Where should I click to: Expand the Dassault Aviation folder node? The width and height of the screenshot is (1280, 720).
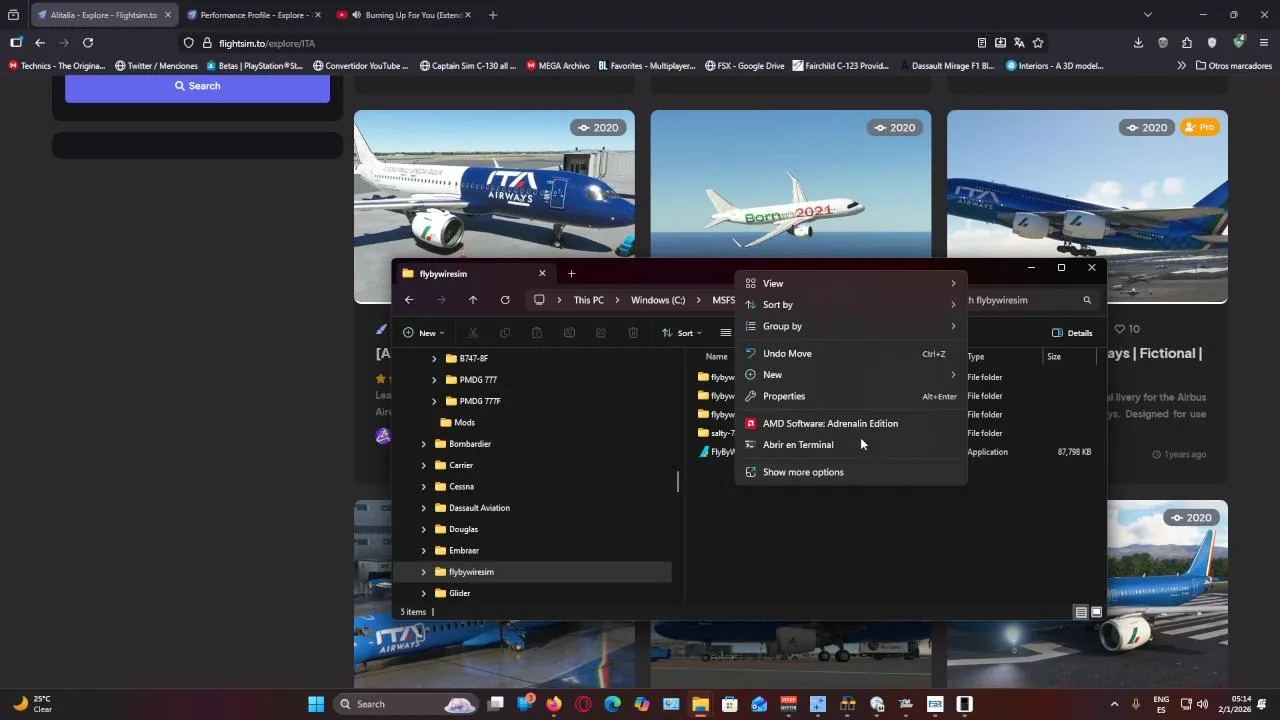pyautogui.click(x=423, y=508)
